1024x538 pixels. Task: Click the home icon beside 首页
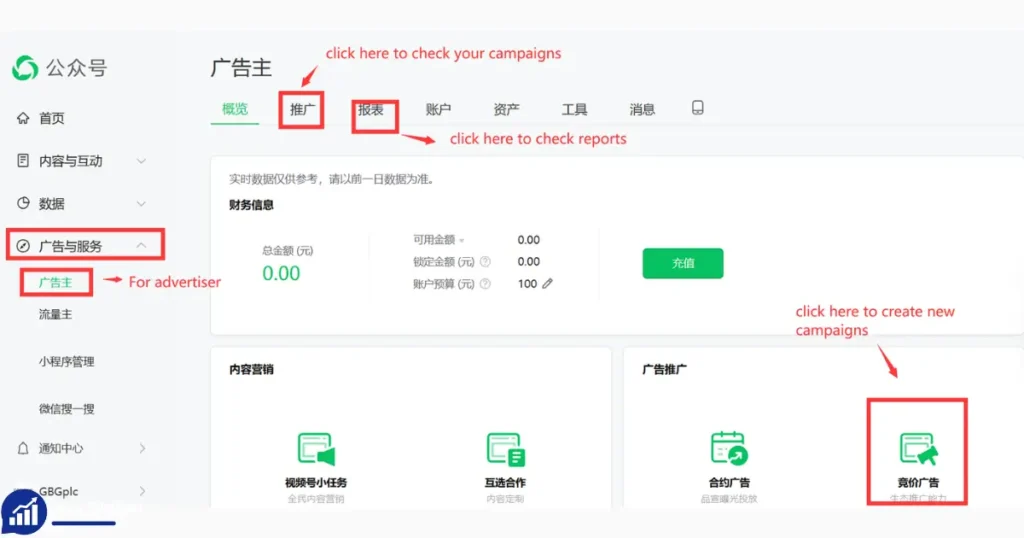(23, 118)
